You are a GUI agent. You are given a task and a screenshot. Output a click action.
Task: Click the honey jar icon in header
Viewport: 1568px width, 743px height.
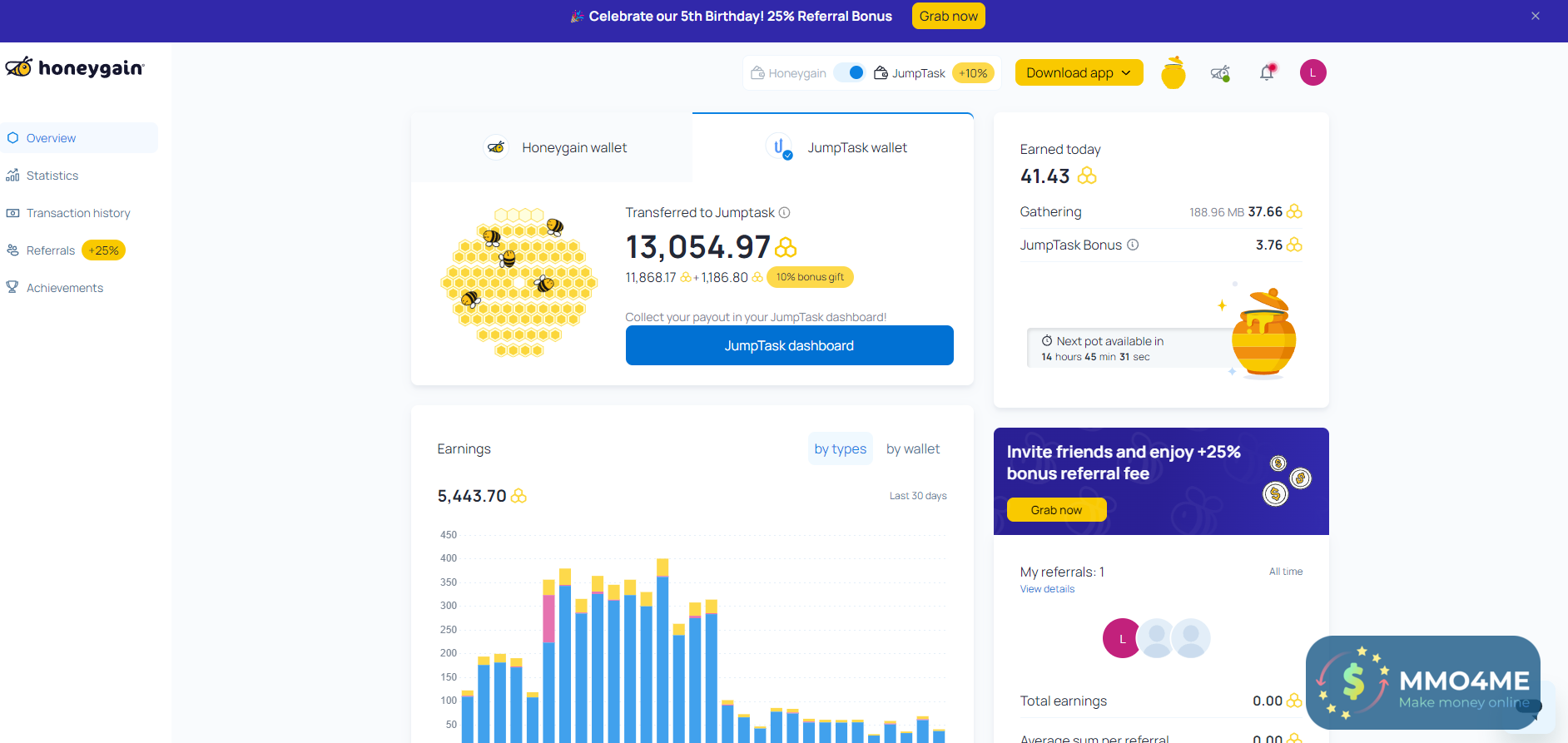pos(1173,73)
